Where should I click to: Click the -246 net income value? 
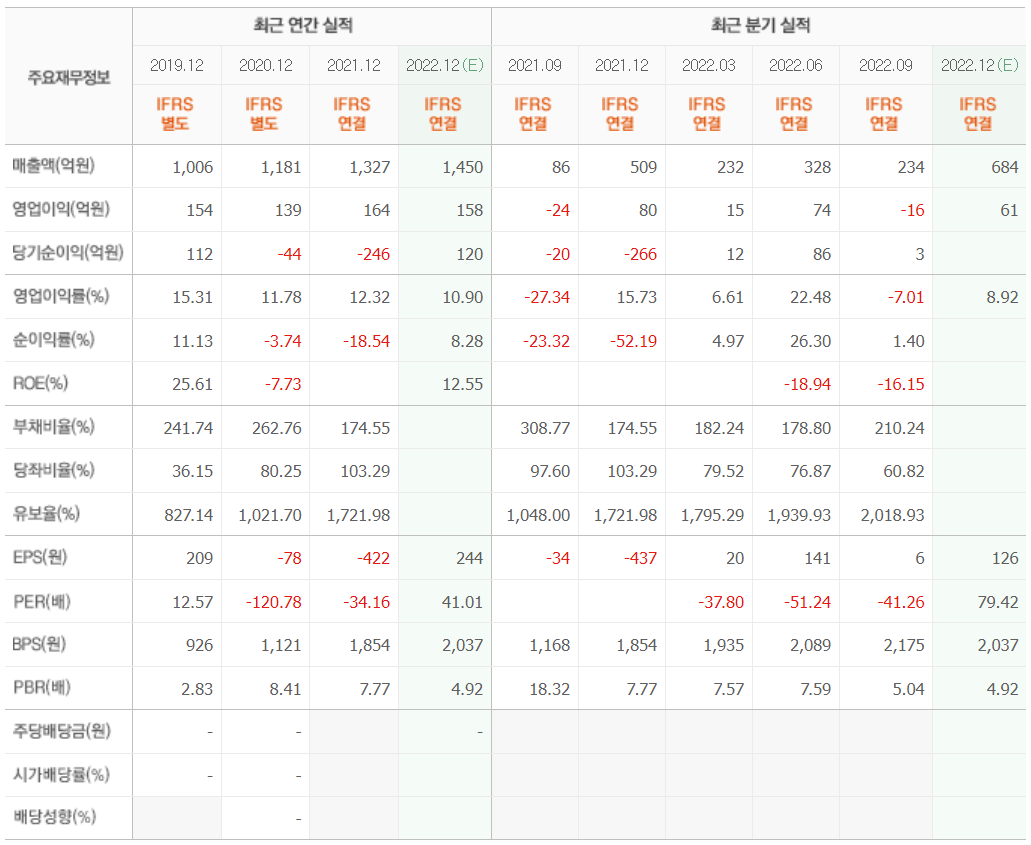(373, 254)
